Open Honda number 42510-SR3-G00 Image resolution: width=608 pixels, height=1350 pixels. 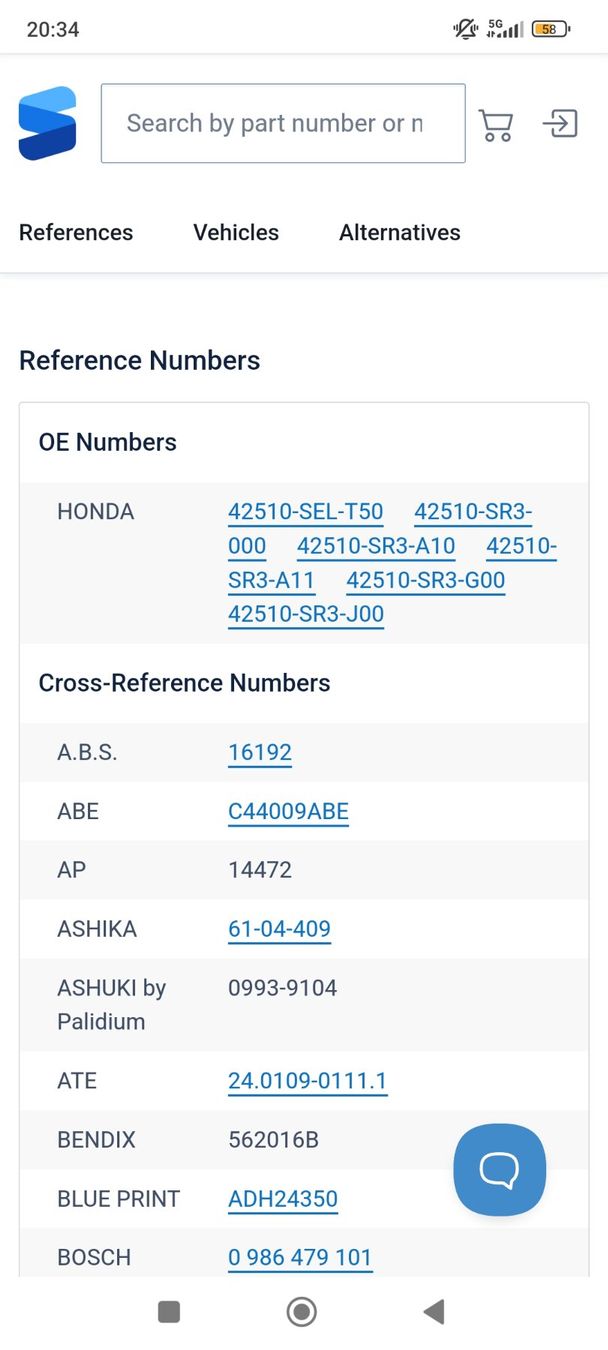[425, 580]
